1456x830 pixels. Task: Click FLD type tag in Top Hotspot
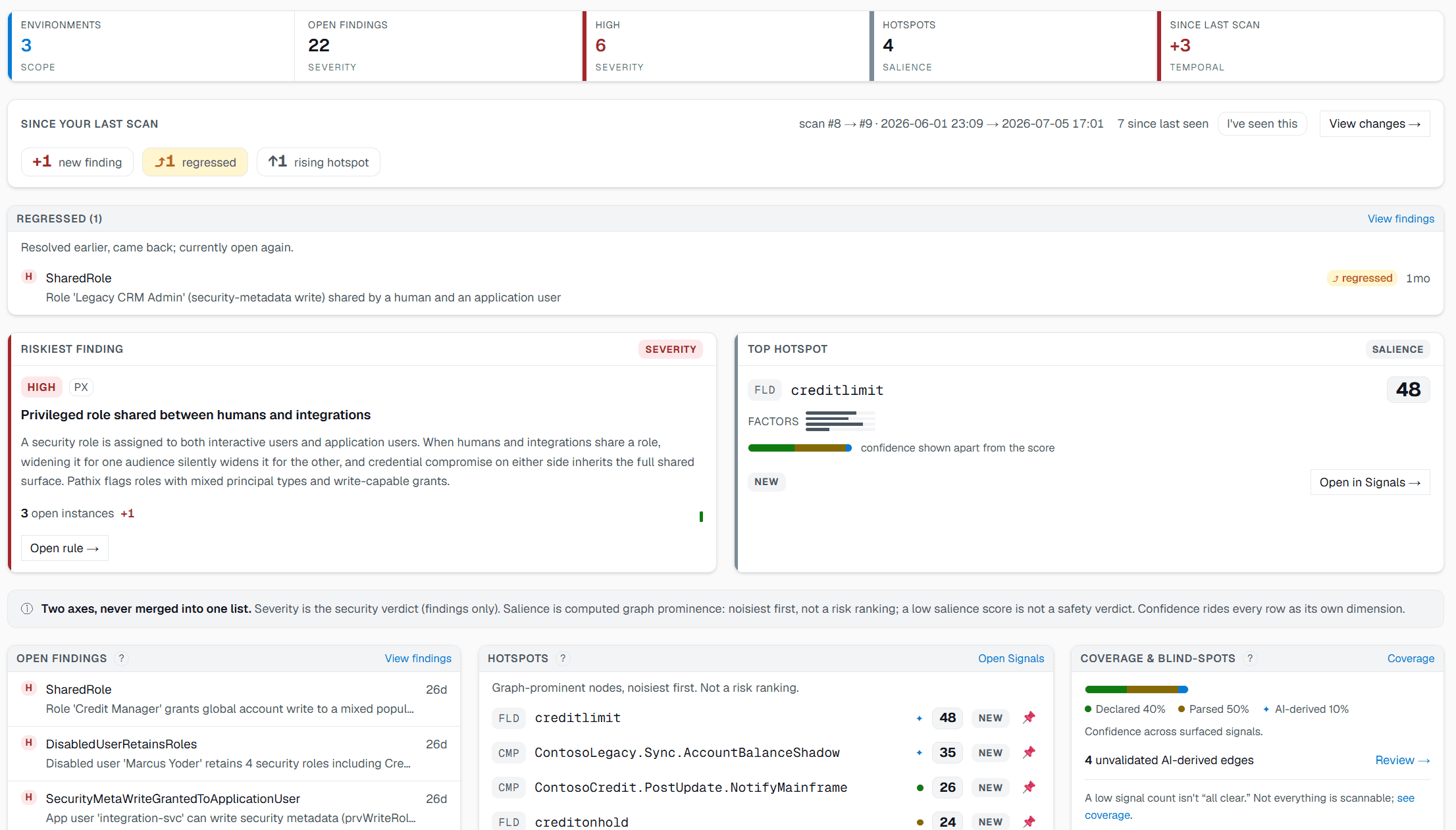[x=765, y=390]
